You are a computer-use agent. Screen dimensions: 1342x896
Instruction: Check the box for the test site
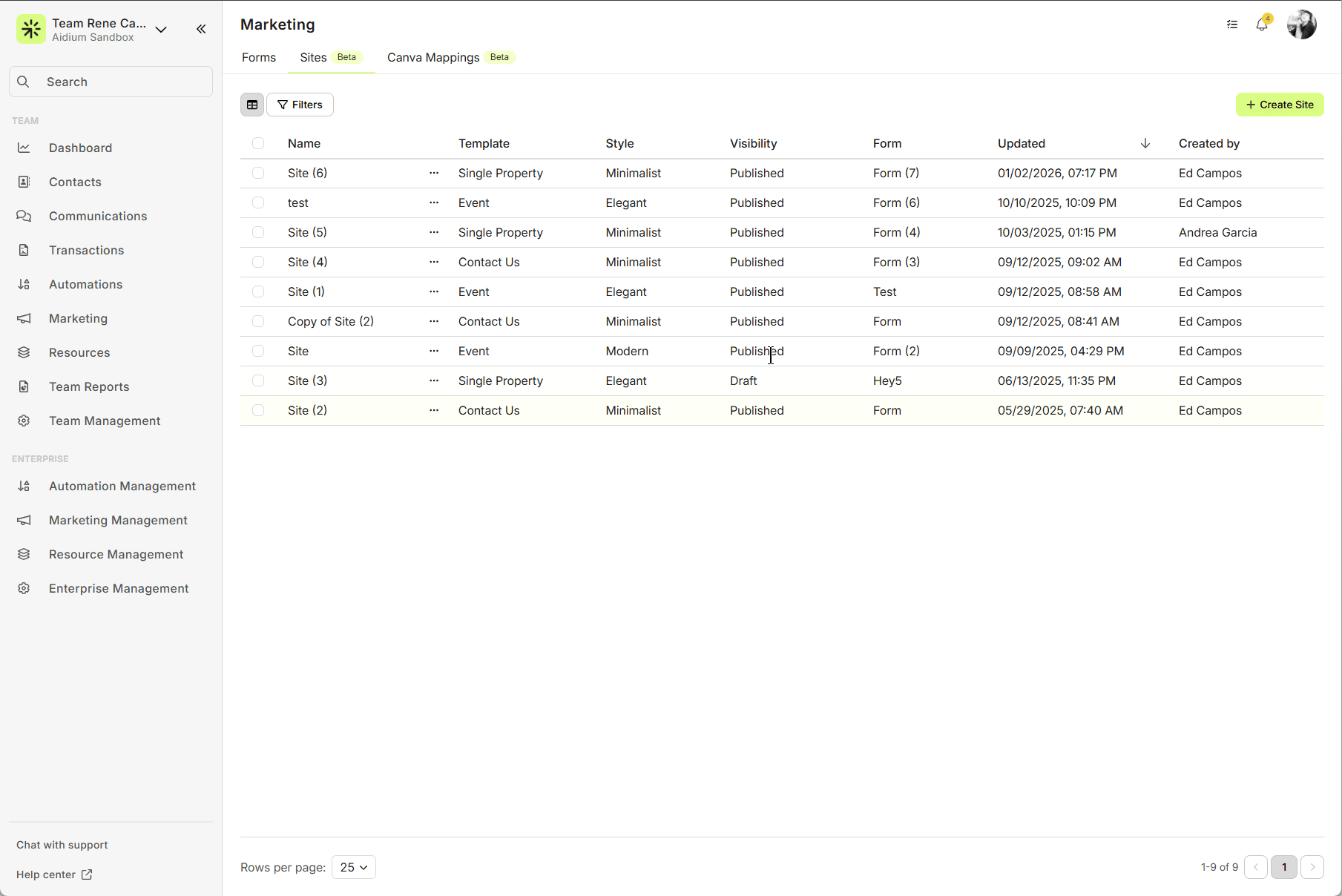tap(258, 202)
